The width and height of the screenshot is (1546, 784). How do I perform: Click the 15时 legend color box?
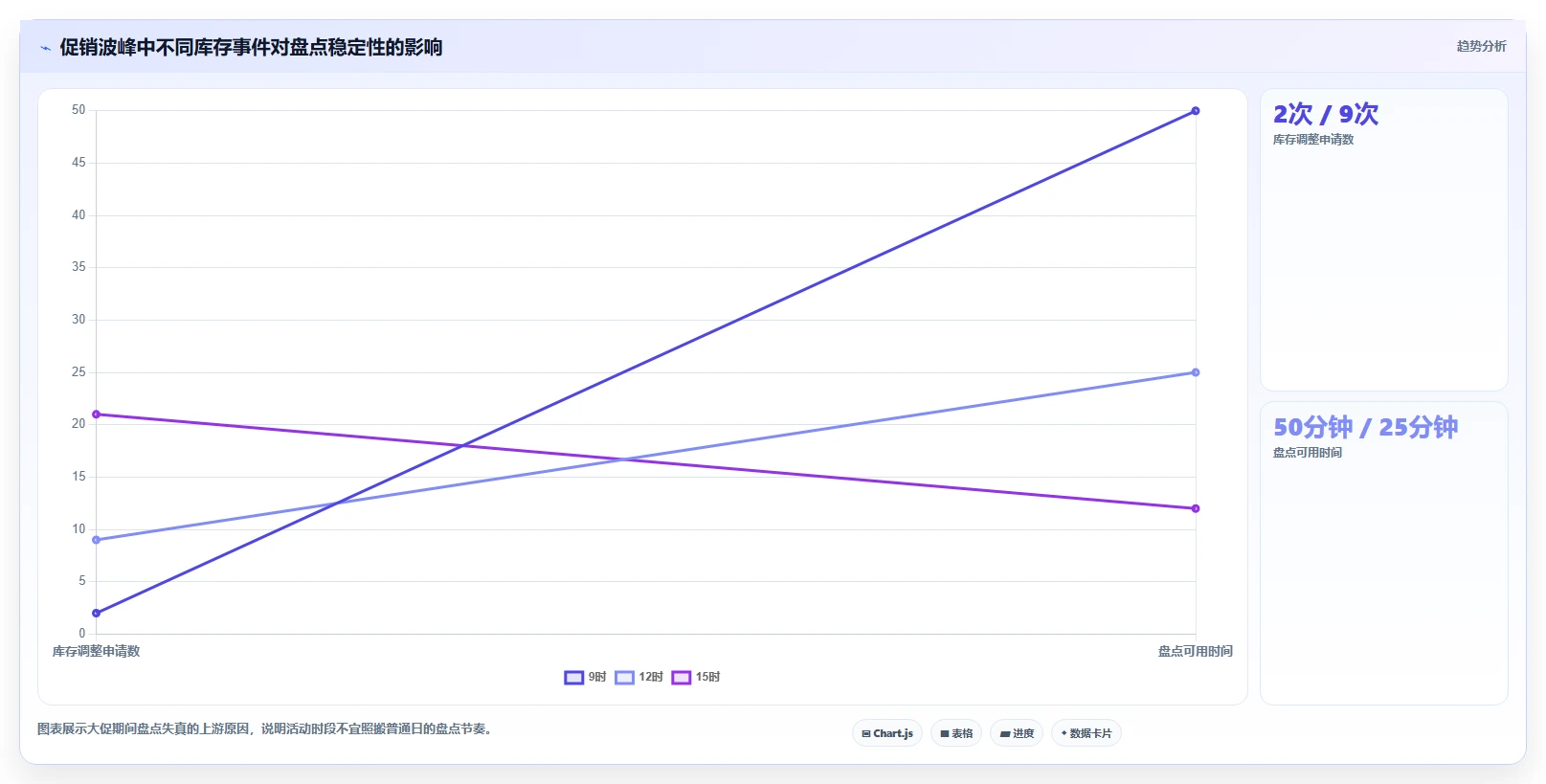coord(681,678)
